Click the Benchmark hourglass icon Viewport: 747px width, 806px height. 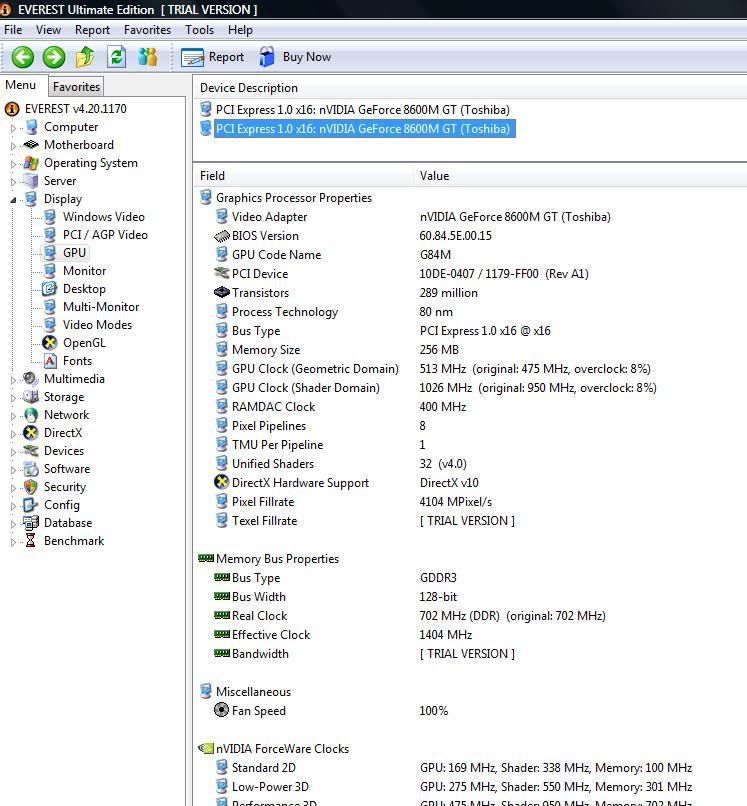click(x=31, y=541)
